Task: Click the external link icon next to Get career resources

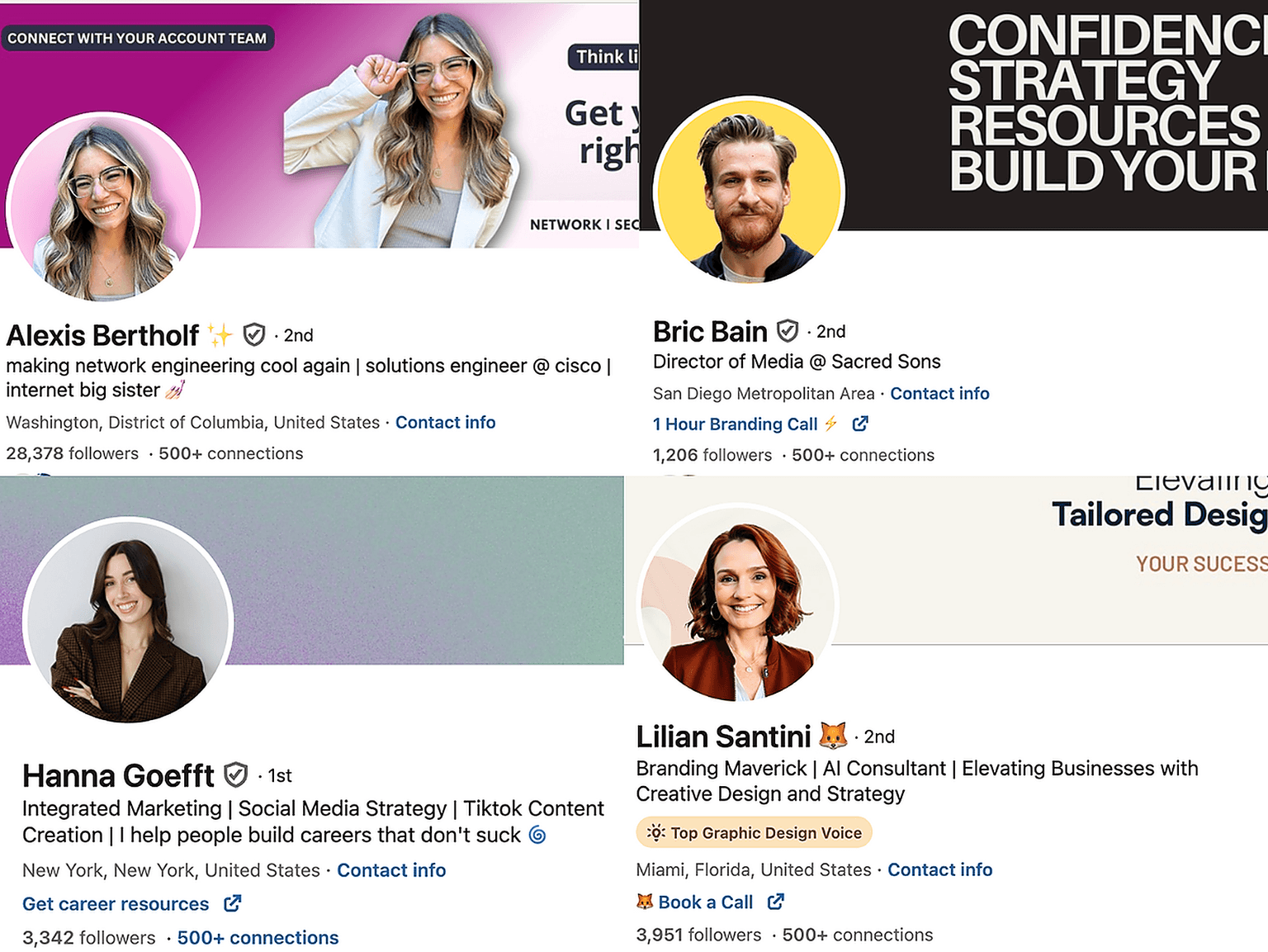Action: coord(233,903)
